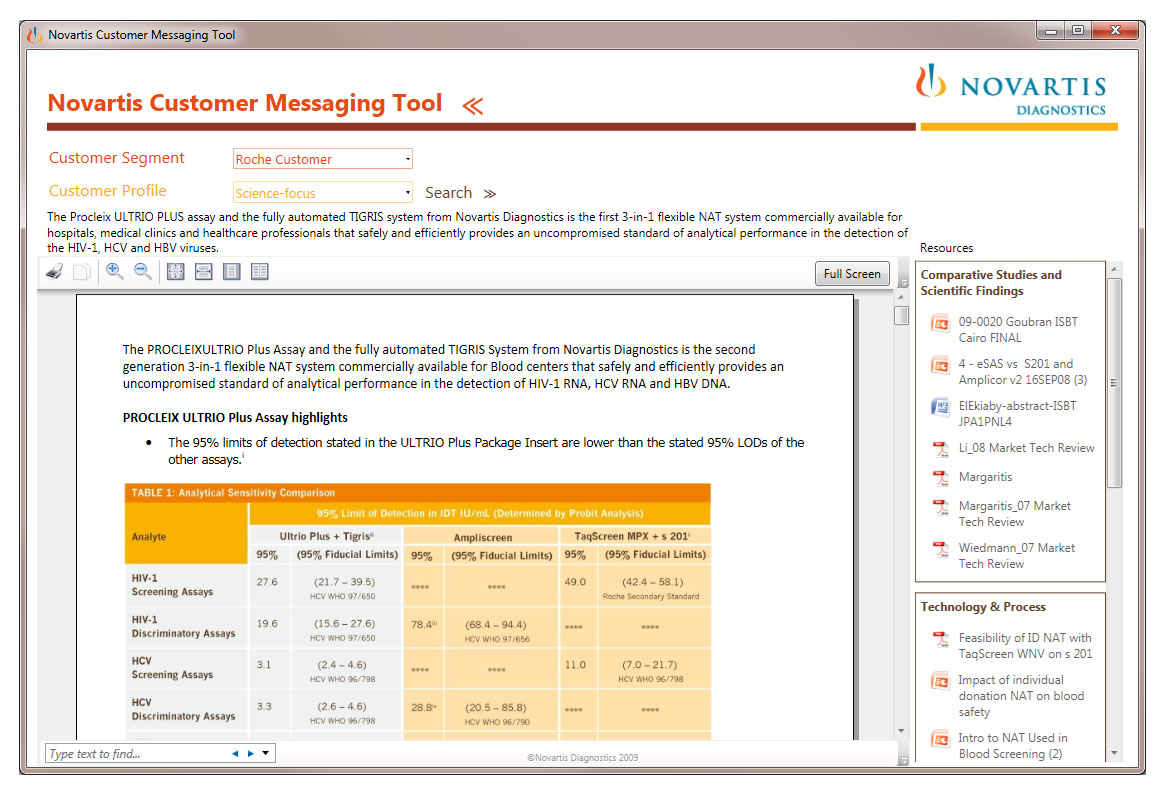
Task: Click the double left chevron beside title
Action: tap(473, 106)
